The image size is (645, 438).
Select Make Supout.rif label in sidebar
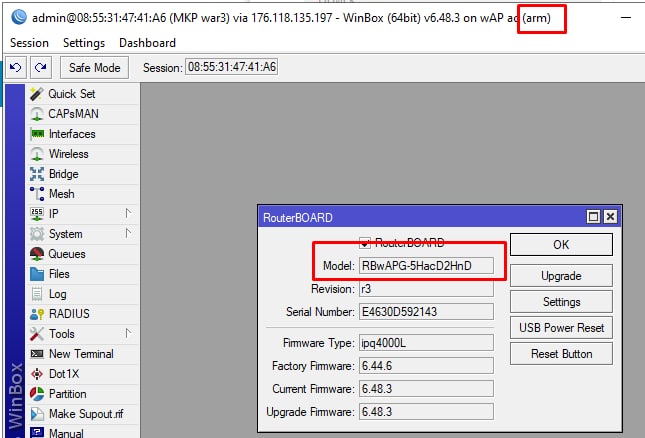(86, 414)
